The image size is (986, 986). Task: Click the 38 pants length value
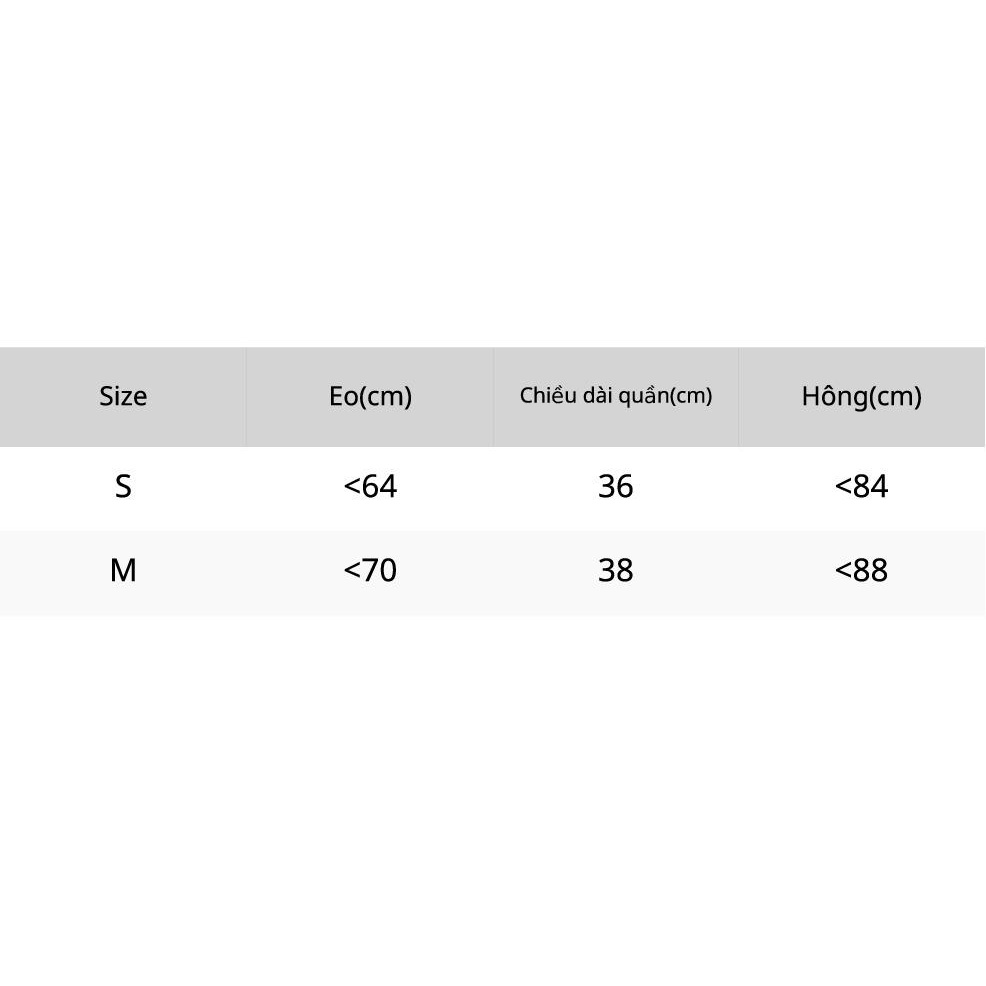(x=616, y=571)
